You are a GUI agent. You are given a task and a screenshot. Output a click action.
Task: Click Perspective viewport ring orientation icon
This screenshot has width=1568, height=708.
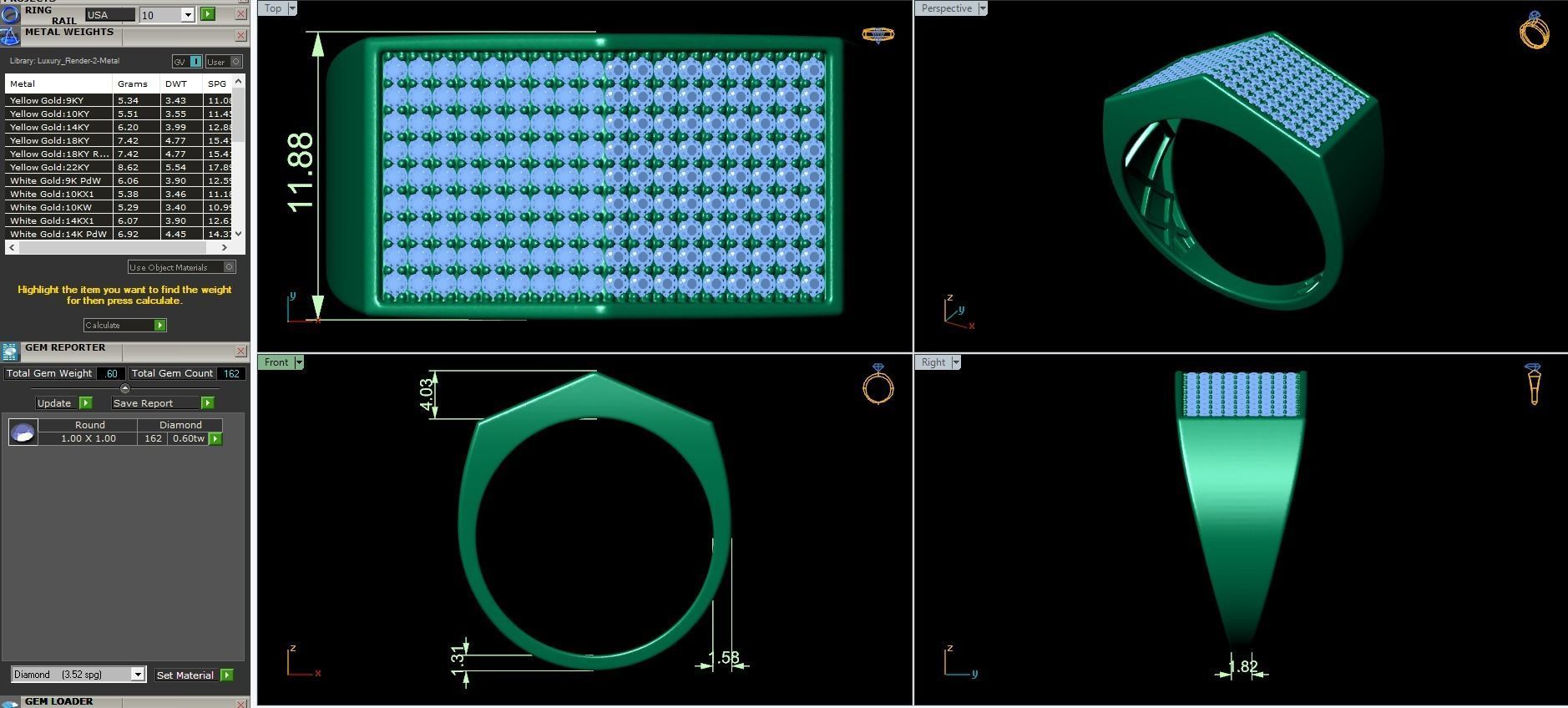1535,31
